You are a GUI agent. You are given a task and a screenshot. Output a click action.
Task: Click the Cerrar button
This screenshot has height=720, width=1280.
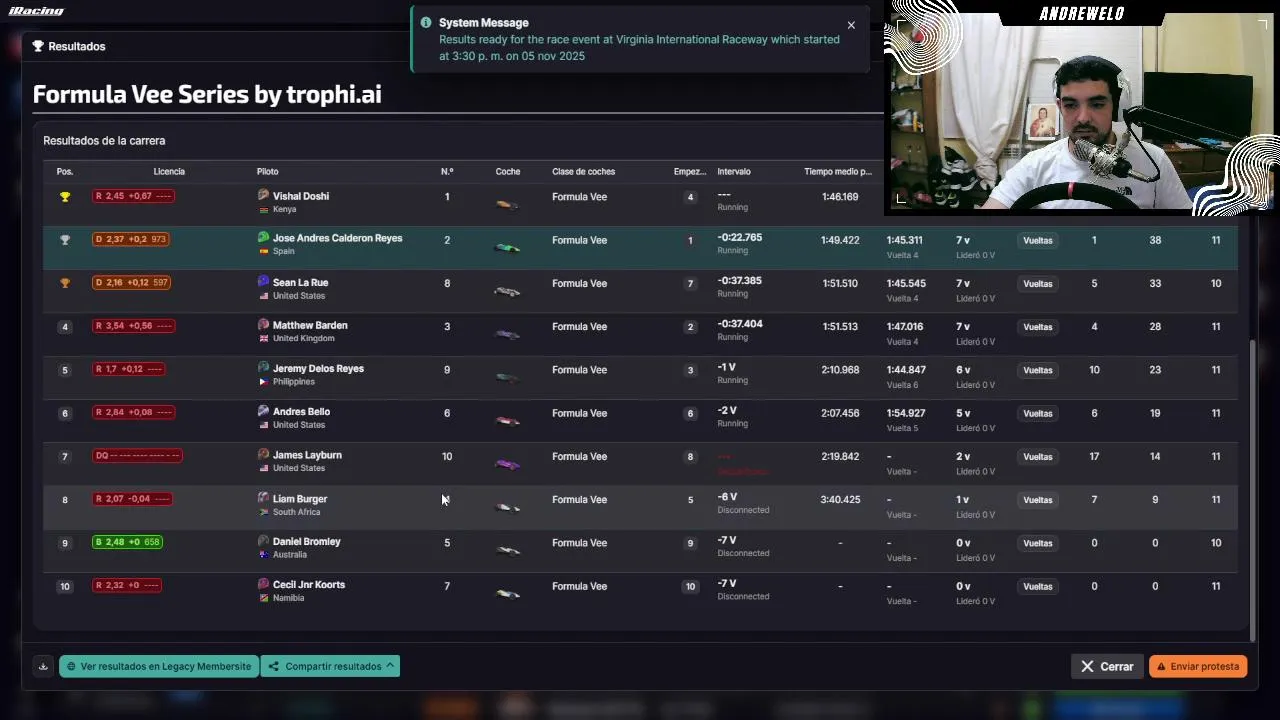[x=1107, y=666]
